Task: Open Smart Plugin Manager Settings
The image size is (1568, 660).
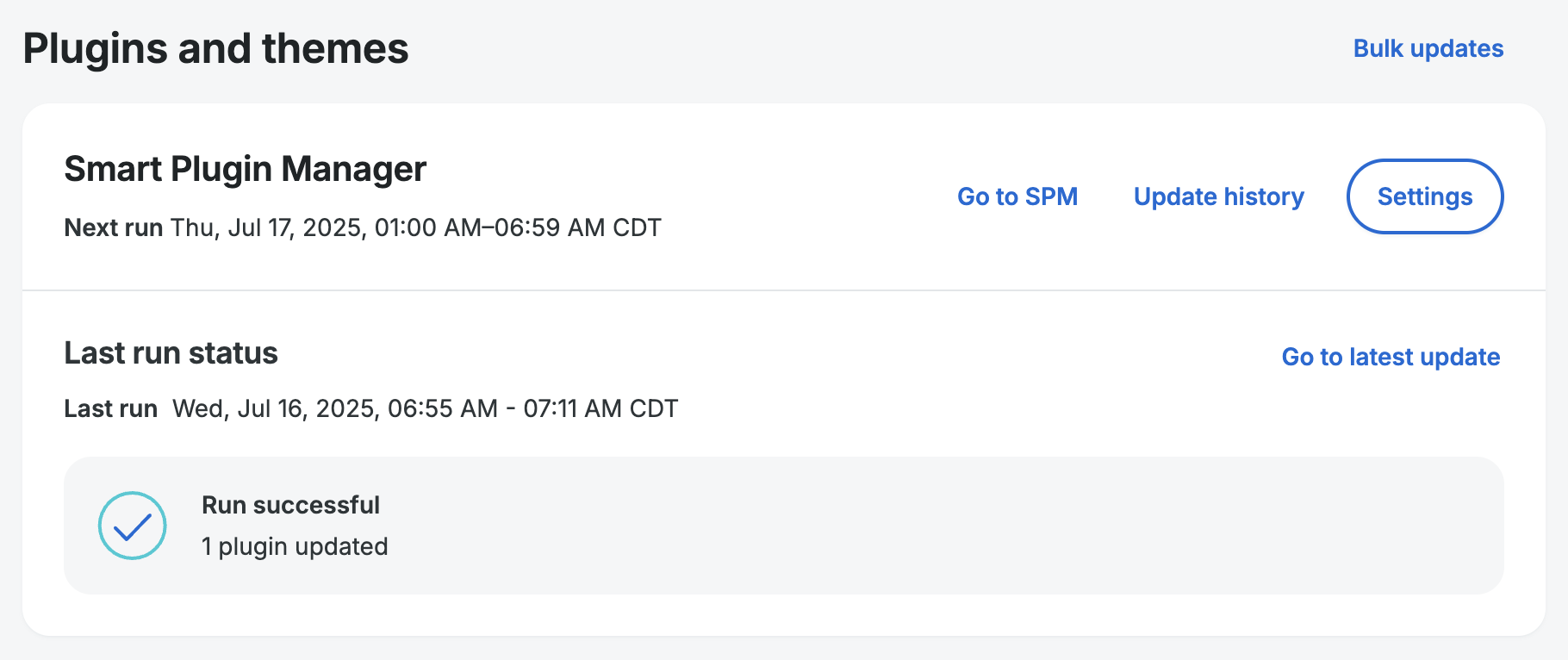Action: coord(1424,196)
